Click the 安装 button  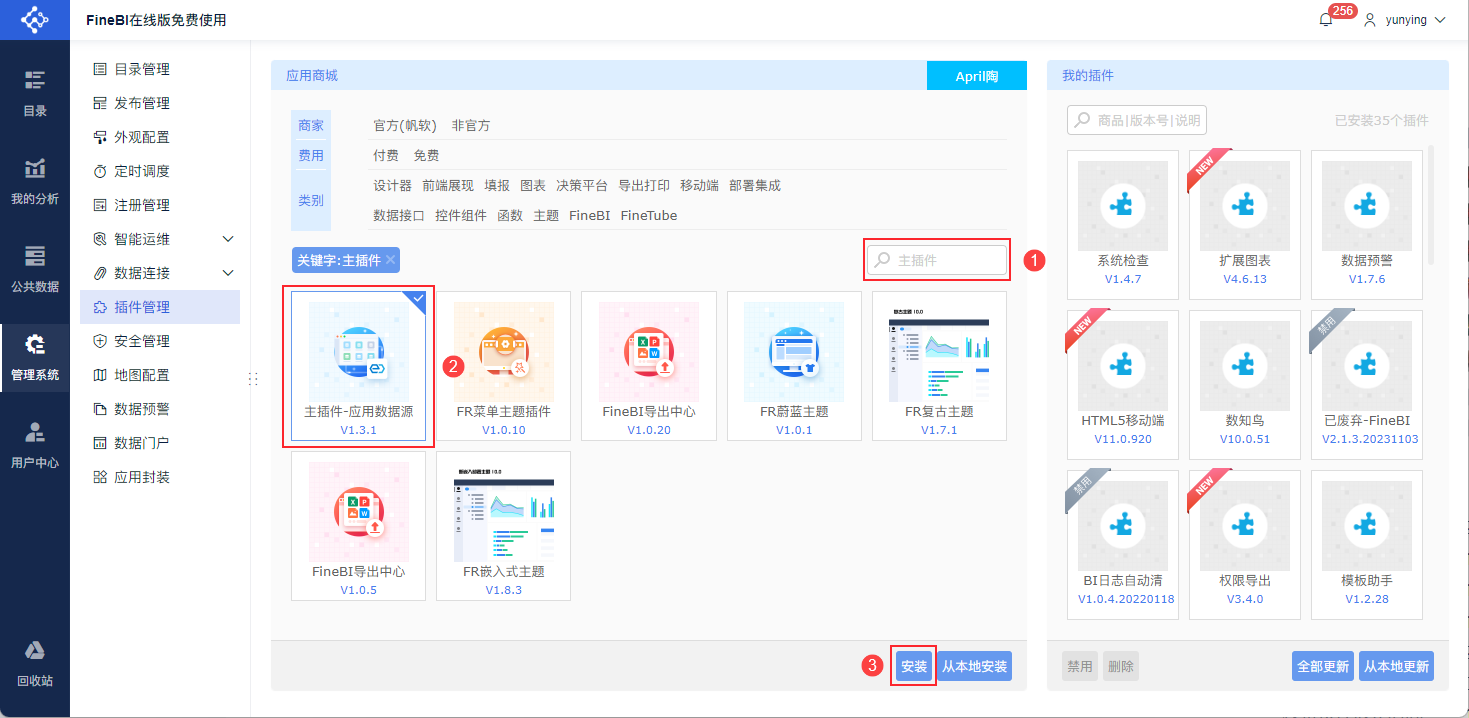[x=914, y=666]
